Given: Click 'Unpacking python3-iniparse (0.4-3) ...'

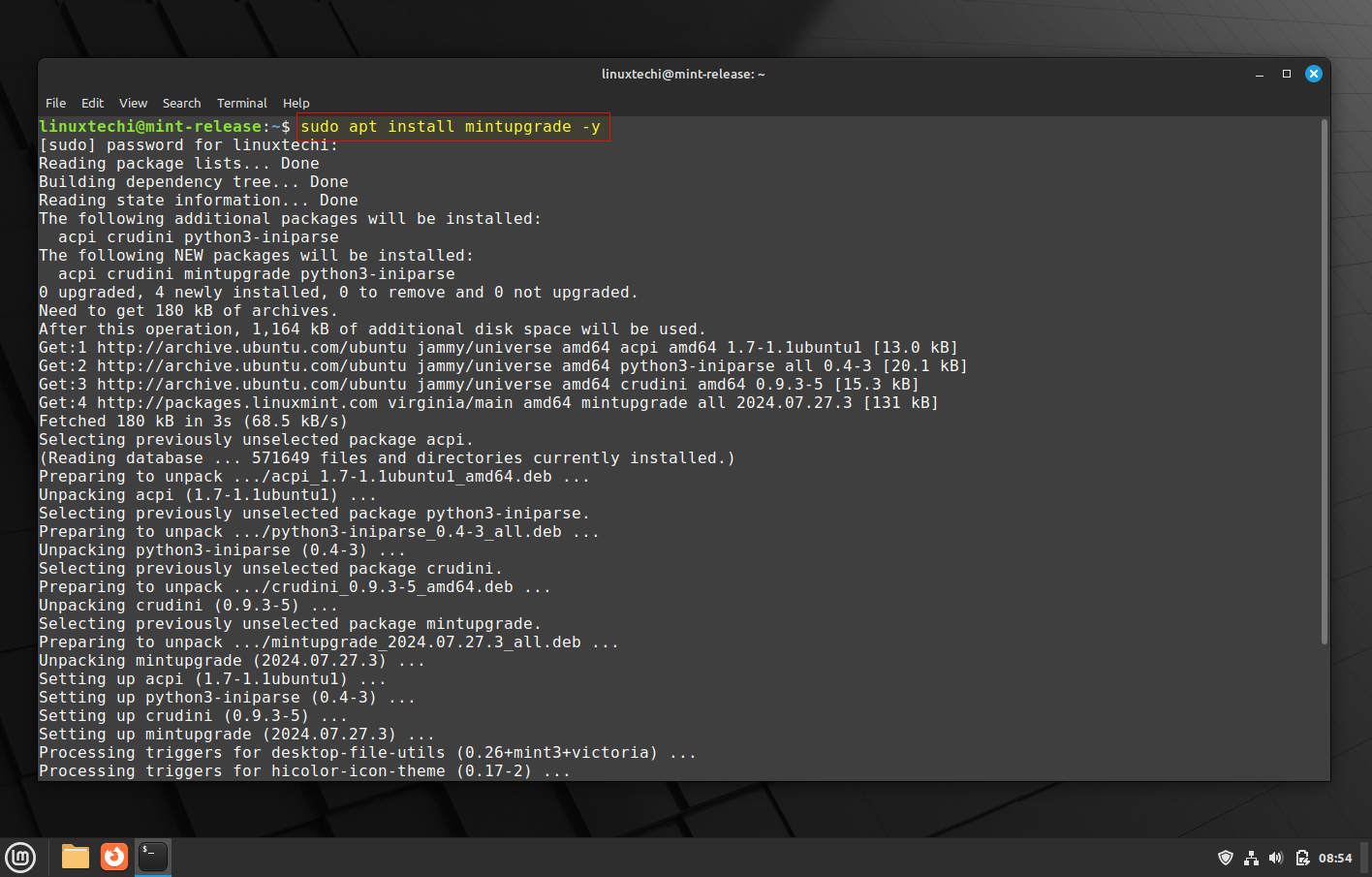Looking at the screenshot, I should 223,550.
